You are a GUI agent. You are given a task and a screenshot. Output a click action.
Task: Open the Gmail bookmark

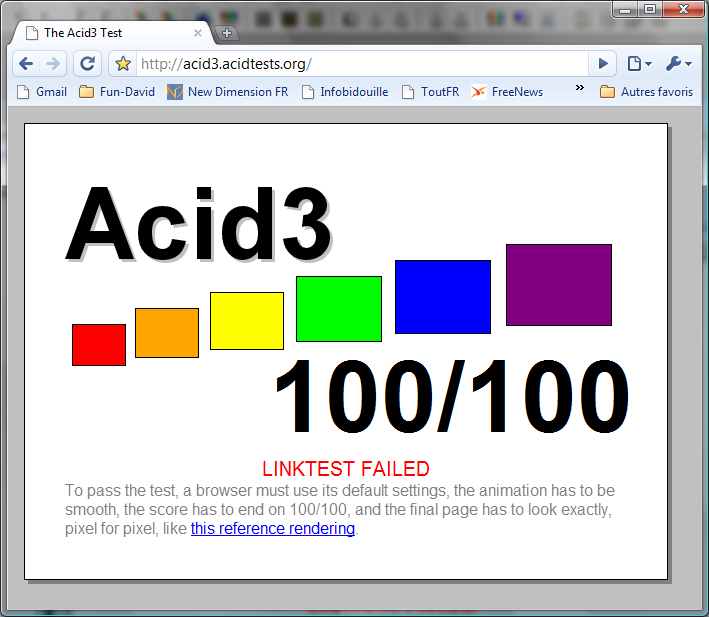coord(42,92)
